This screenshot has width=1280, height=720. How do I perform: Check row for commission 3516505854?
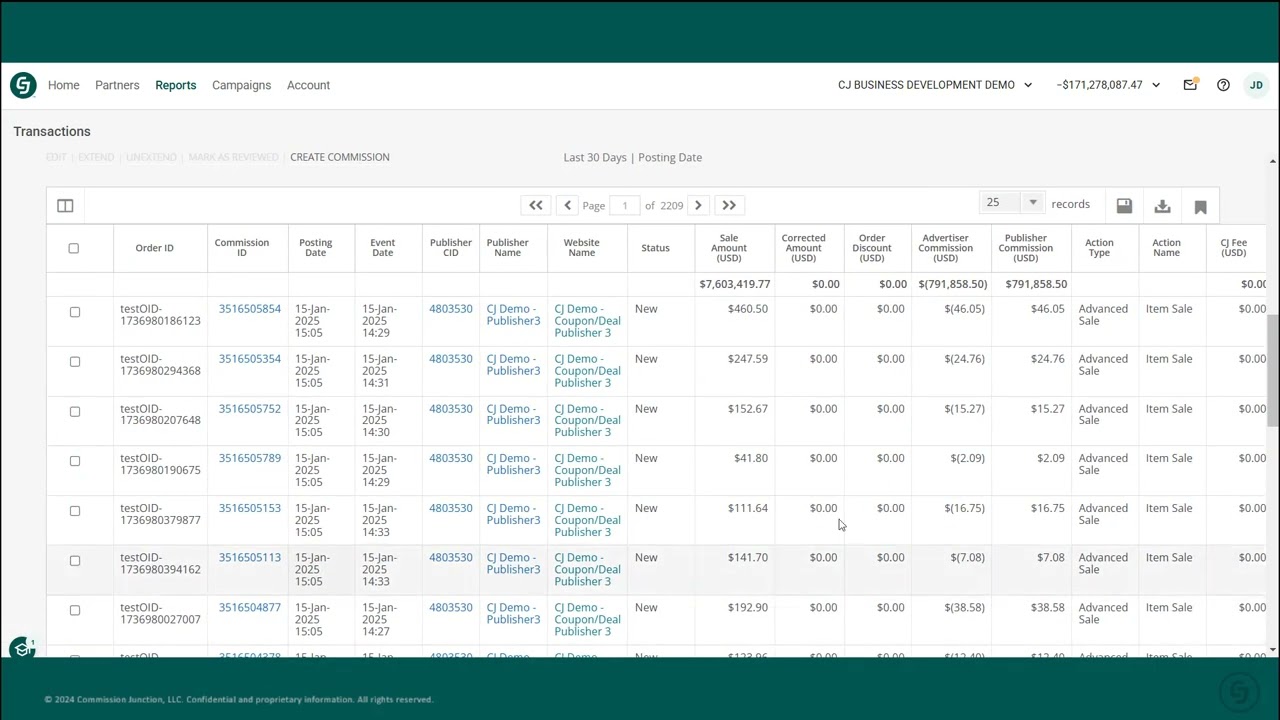tap(74, 312)
